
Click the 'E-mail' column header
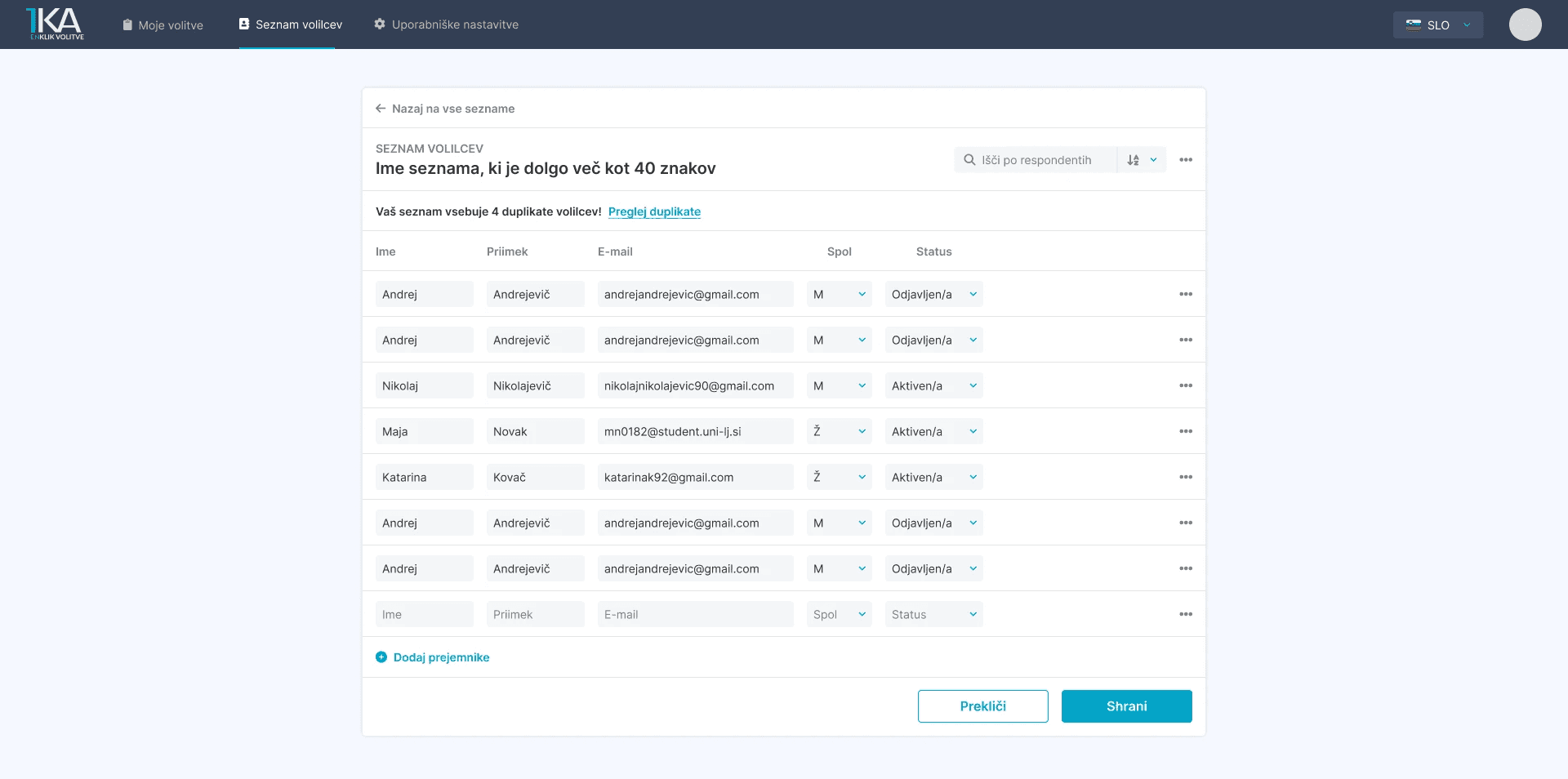click(x=615, y=252)
